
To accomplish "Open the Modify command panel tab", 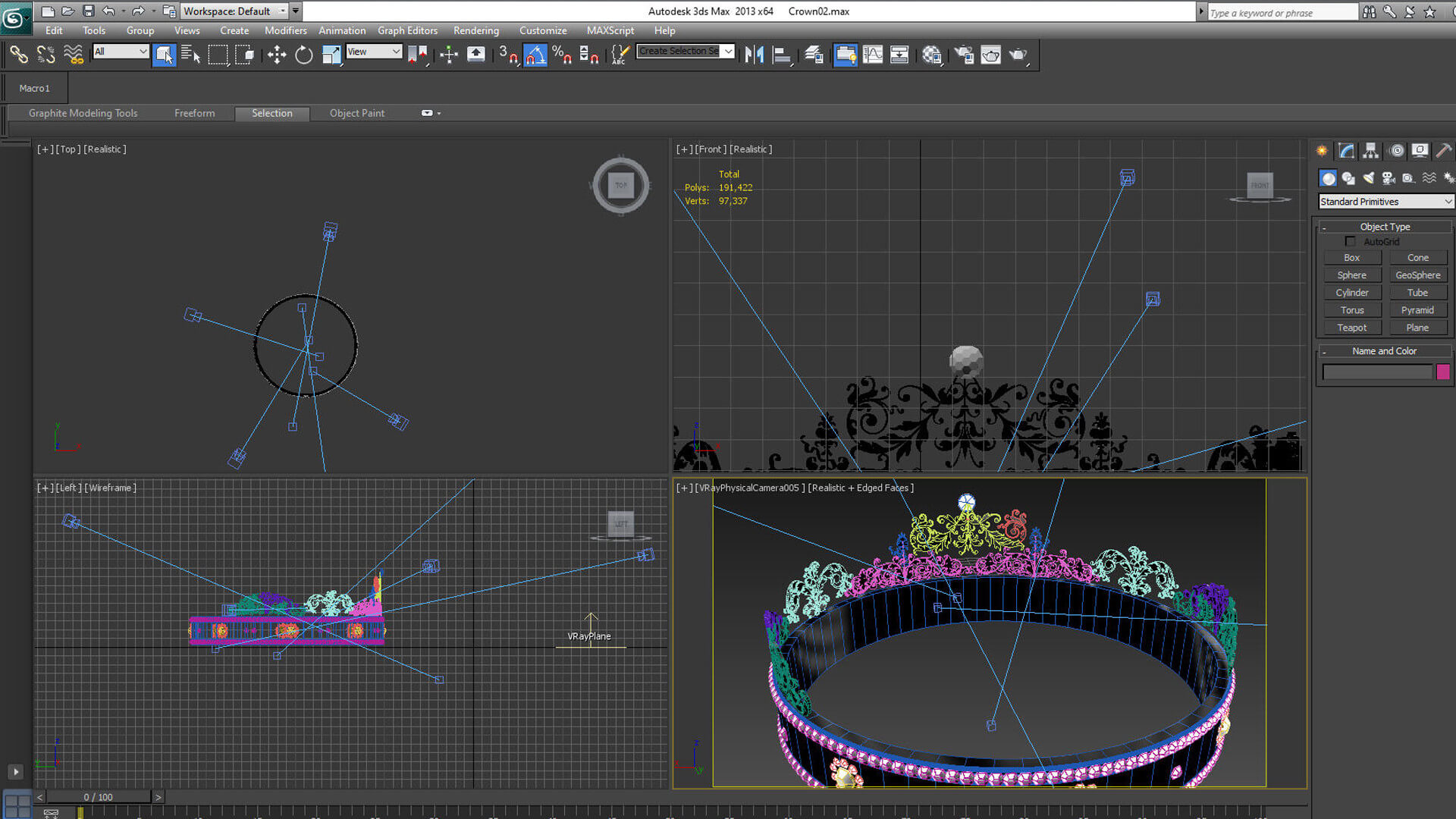I will pyautogui.click(x=1346, y=151).
